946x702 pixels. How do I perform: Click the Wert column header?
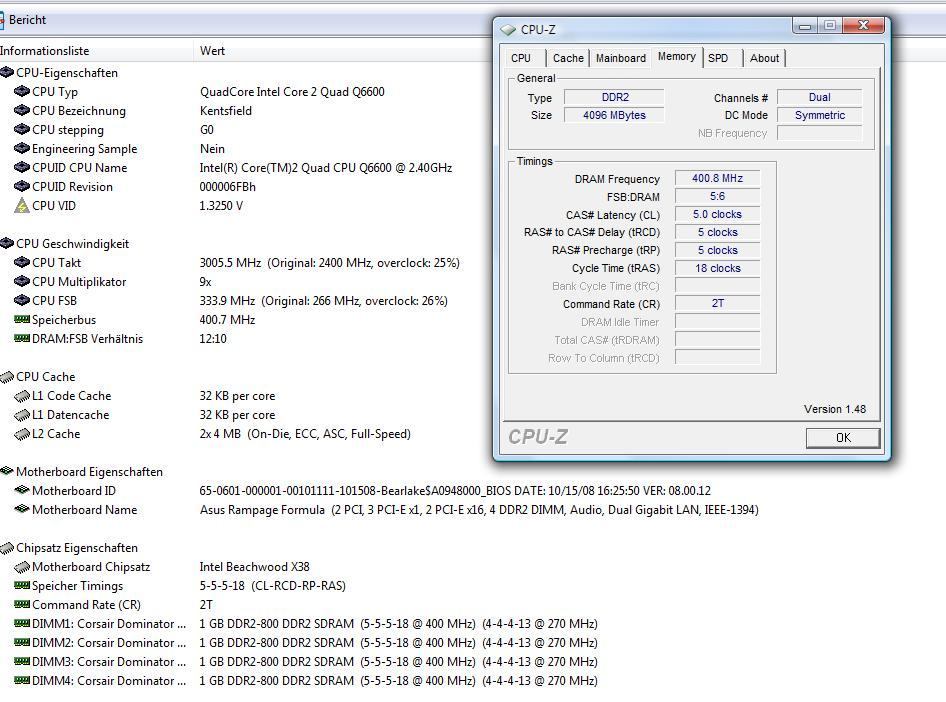(212, 51)
